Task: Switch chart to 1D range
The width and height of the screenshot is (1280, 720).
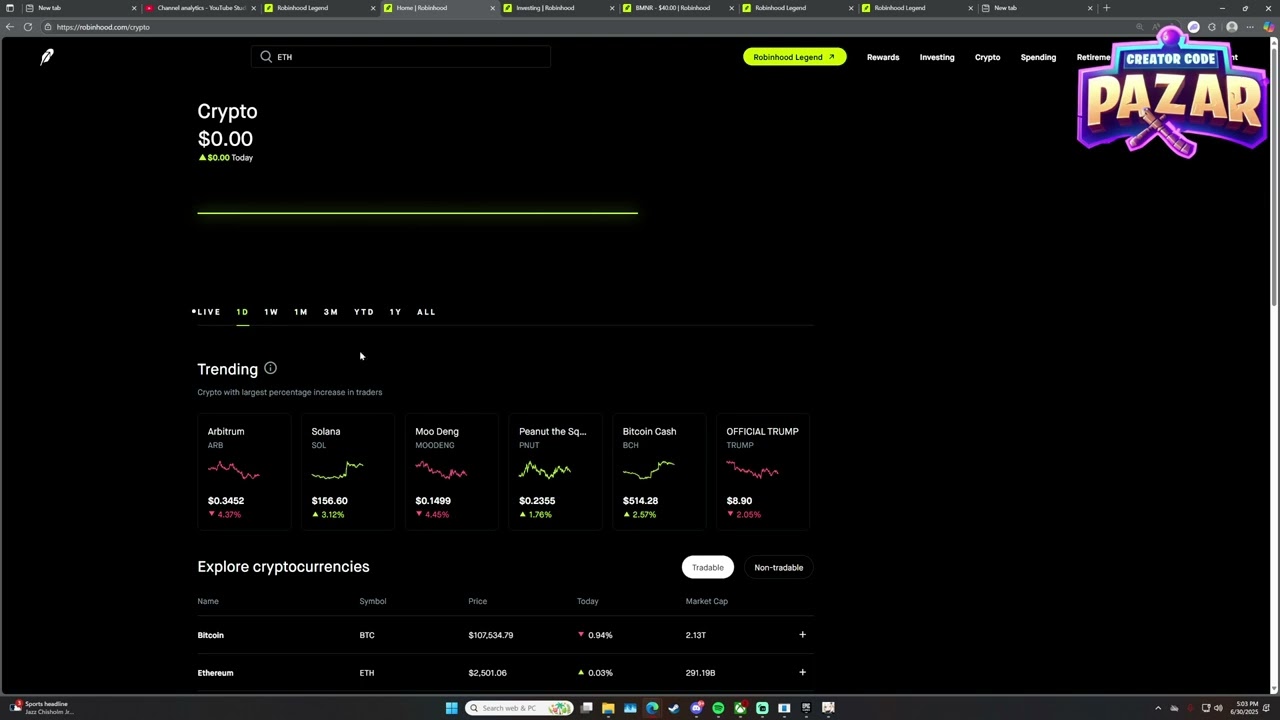Action: 242,312
